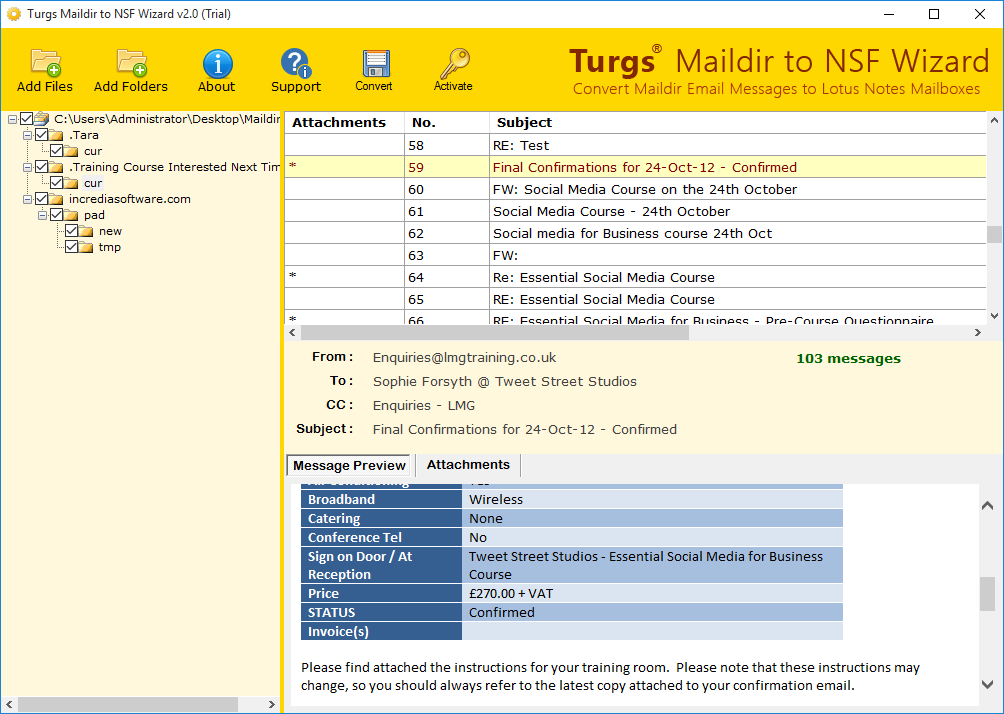Viewport: 1004px width, 714px height.
Task: Select message 65 'RE: Essential Social Media Course'
Action: coord(635,299)
